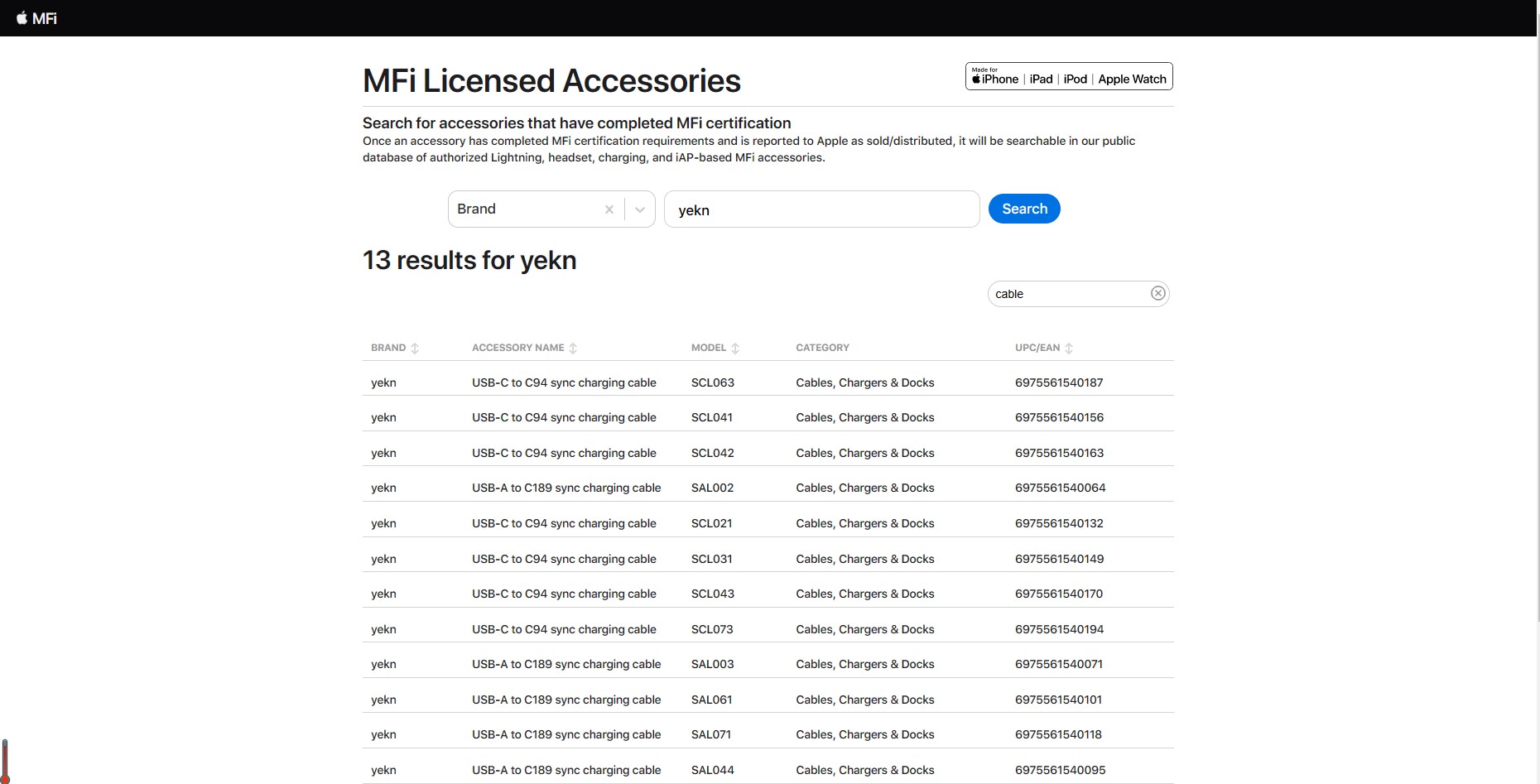Sort results by Model column
1540x784 pixels.
click(x=735, y=349)
